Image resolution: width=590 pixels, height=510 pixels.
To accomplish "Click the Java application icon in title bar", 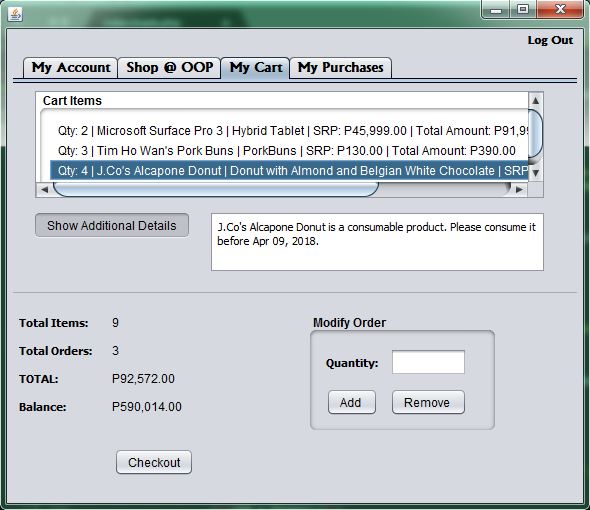I will [15, 14].
